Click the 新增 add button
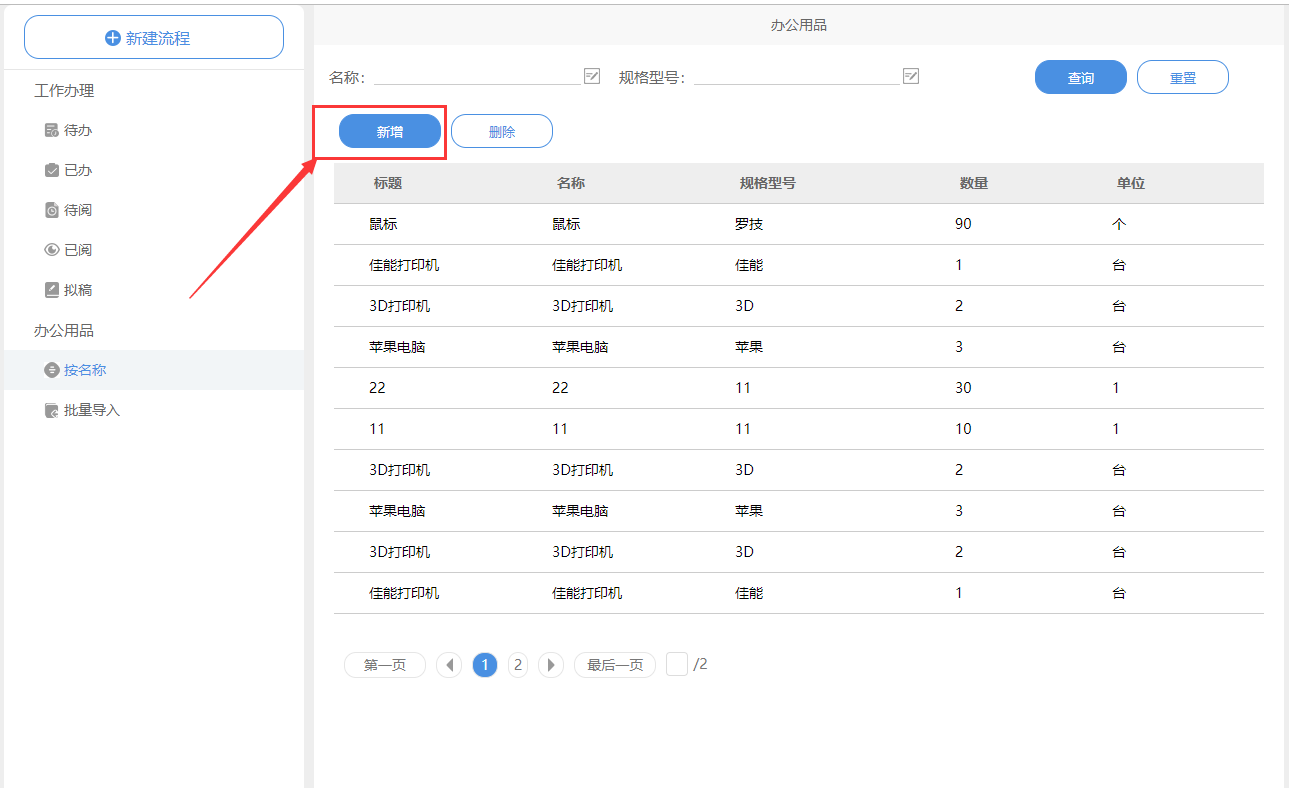1289x788 pixels. tap(390, 131)
